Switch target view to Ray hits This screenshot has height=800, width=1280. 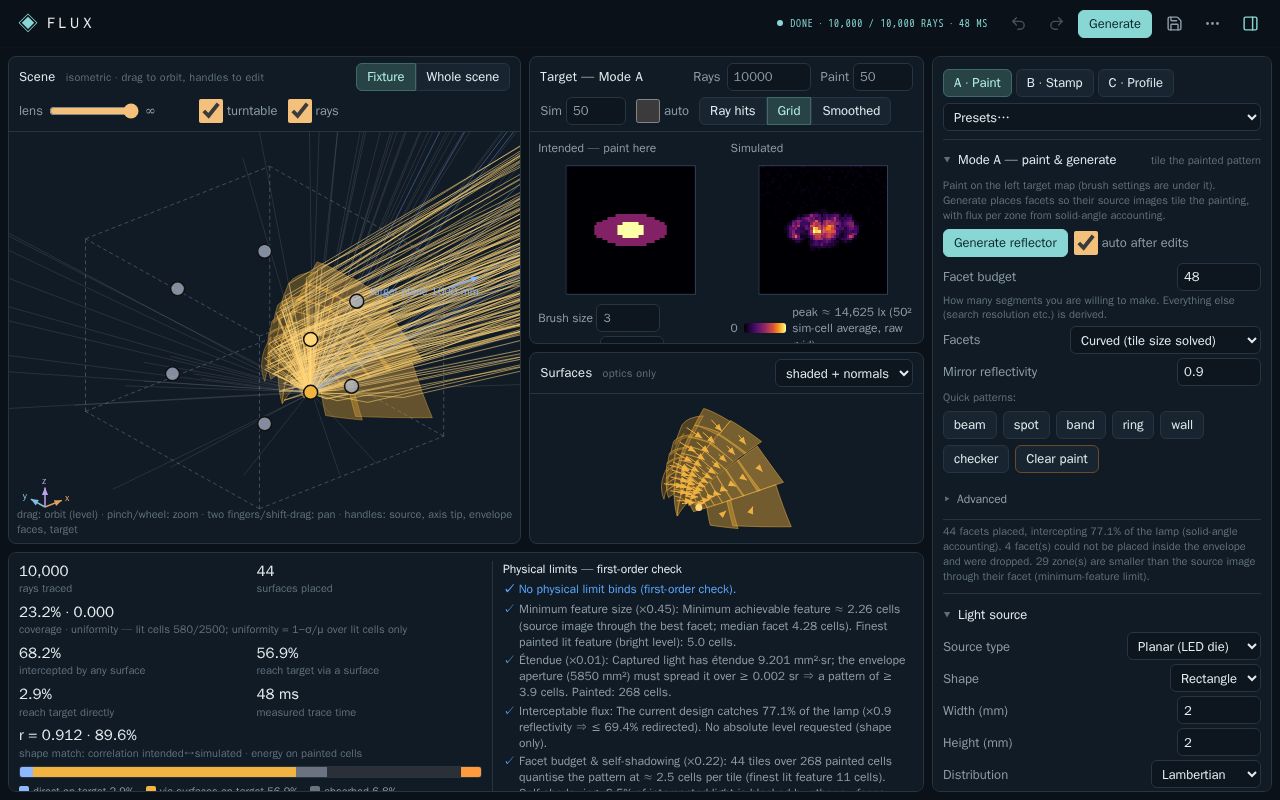click(x=733, y=111)
